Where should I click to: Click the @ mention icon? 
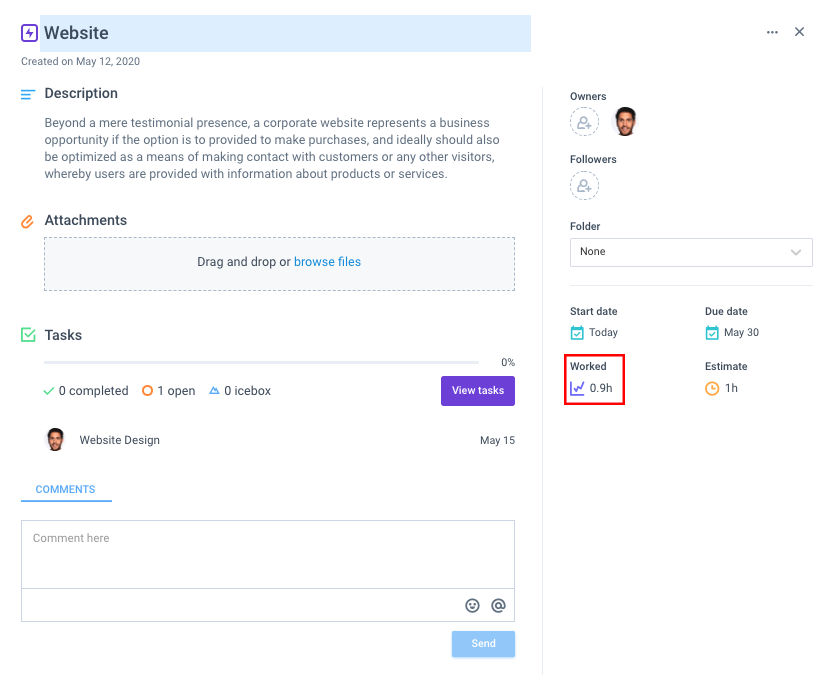point(498,606)
